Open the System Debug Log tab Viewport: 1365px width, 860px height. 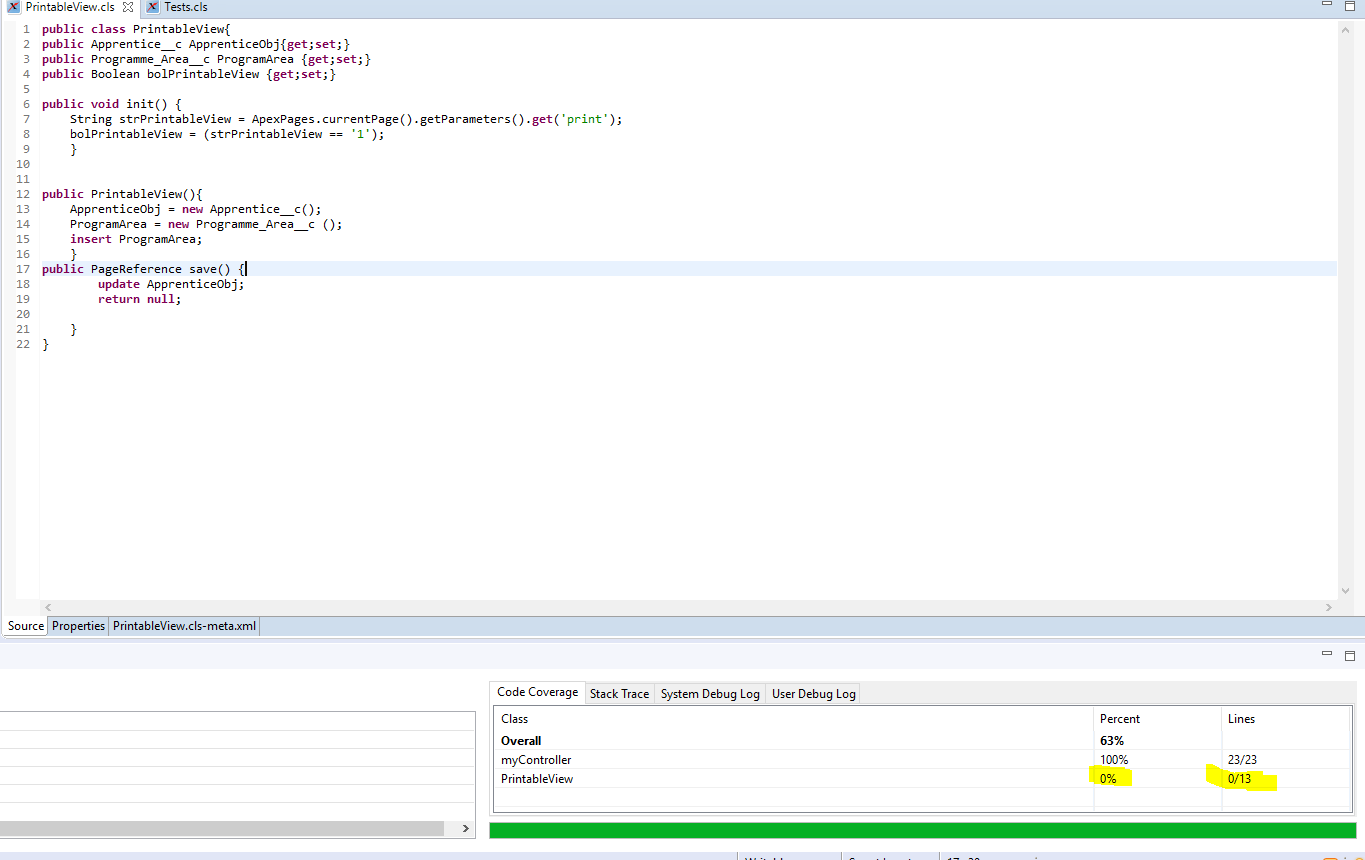point(710,693)
